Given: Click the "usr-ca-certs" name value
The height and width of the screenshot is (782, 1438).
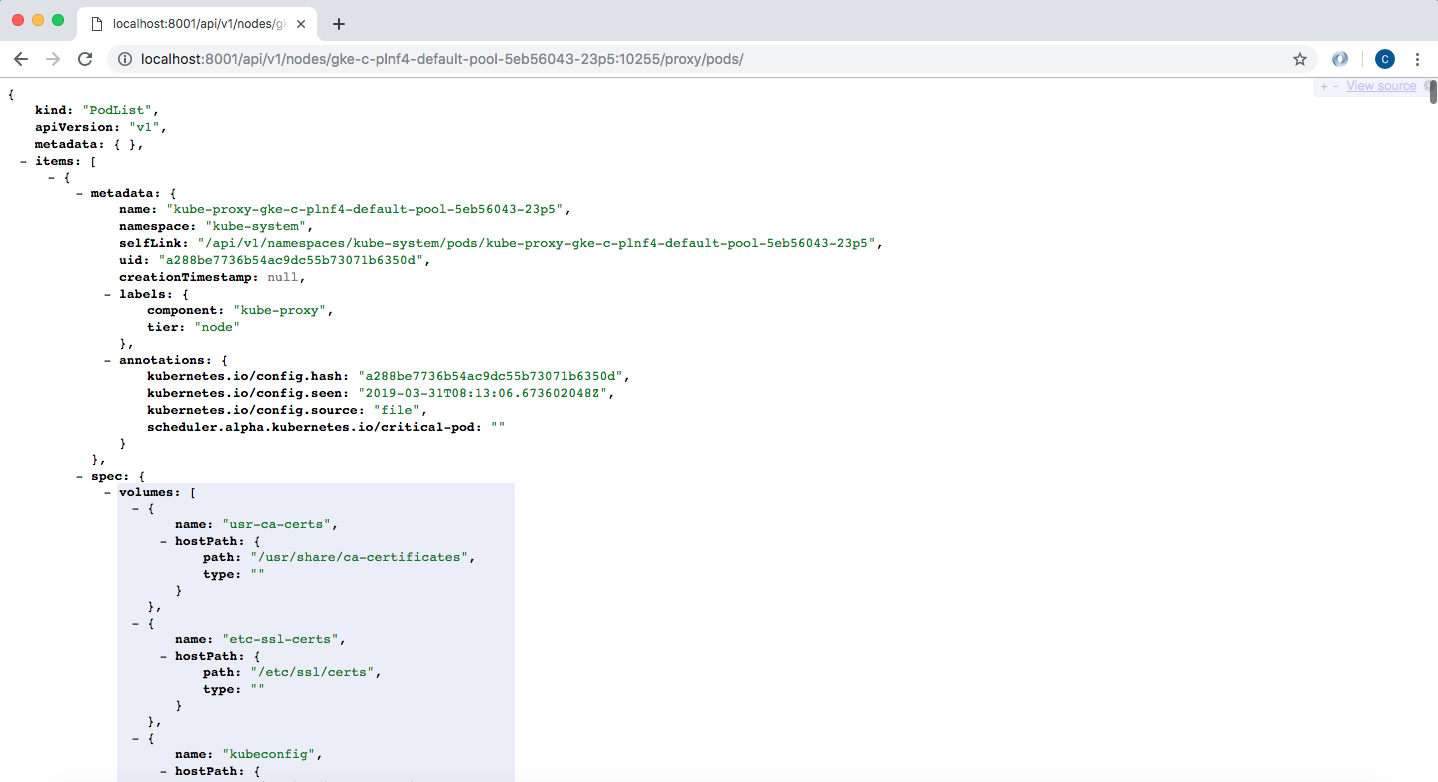Looking at the screenshot, I should click(x=276, y=524).
